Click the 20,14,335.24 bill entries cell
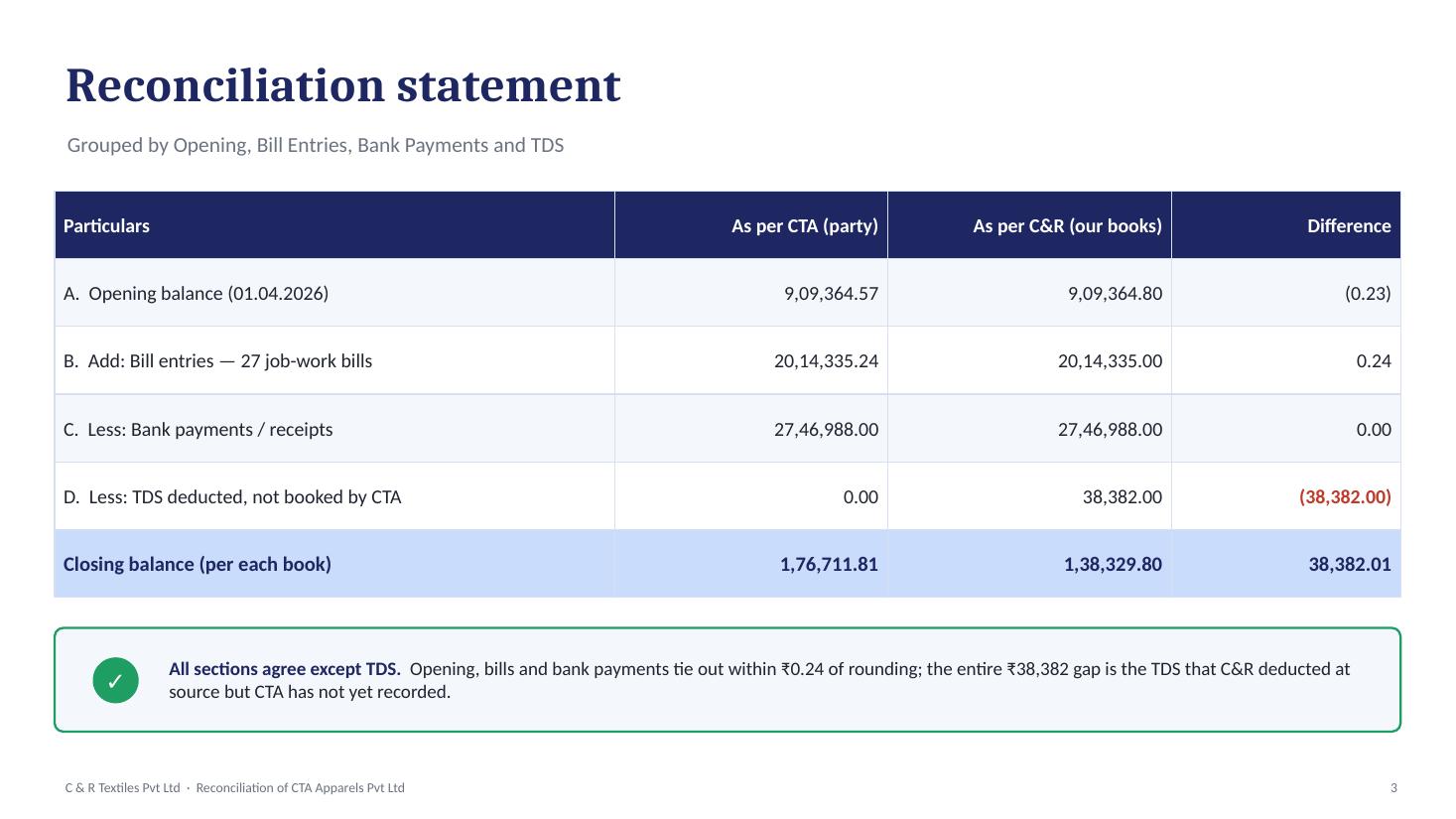 [751, 360]
